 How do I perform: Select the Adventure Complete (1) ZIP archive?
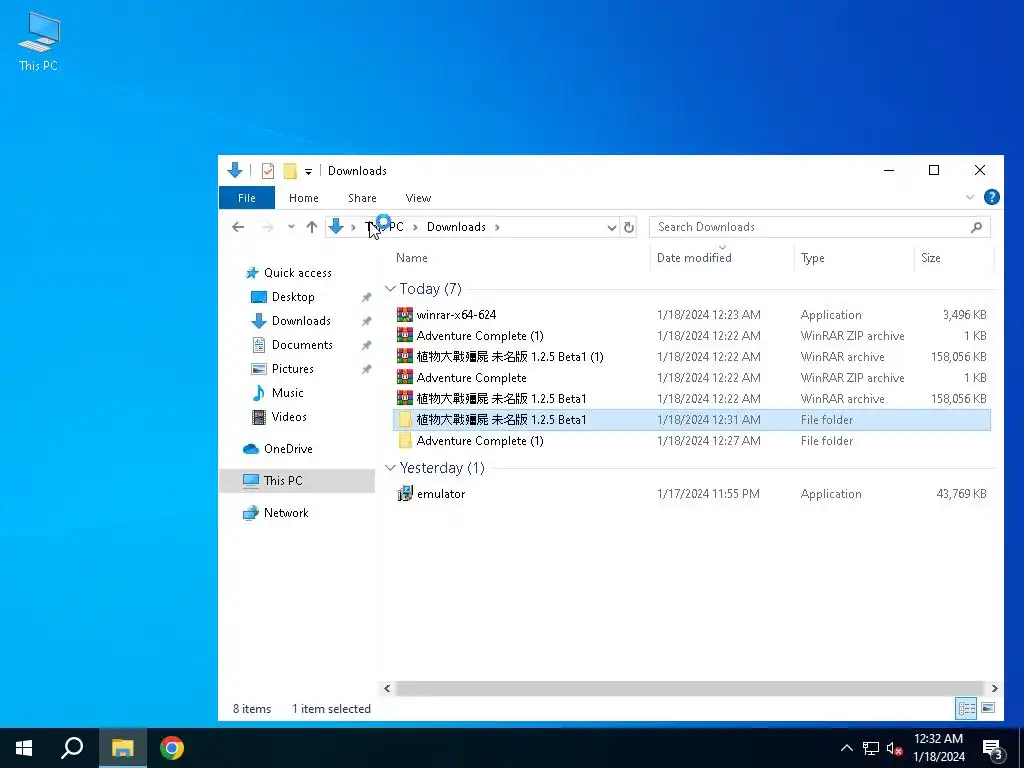[480, 336]
